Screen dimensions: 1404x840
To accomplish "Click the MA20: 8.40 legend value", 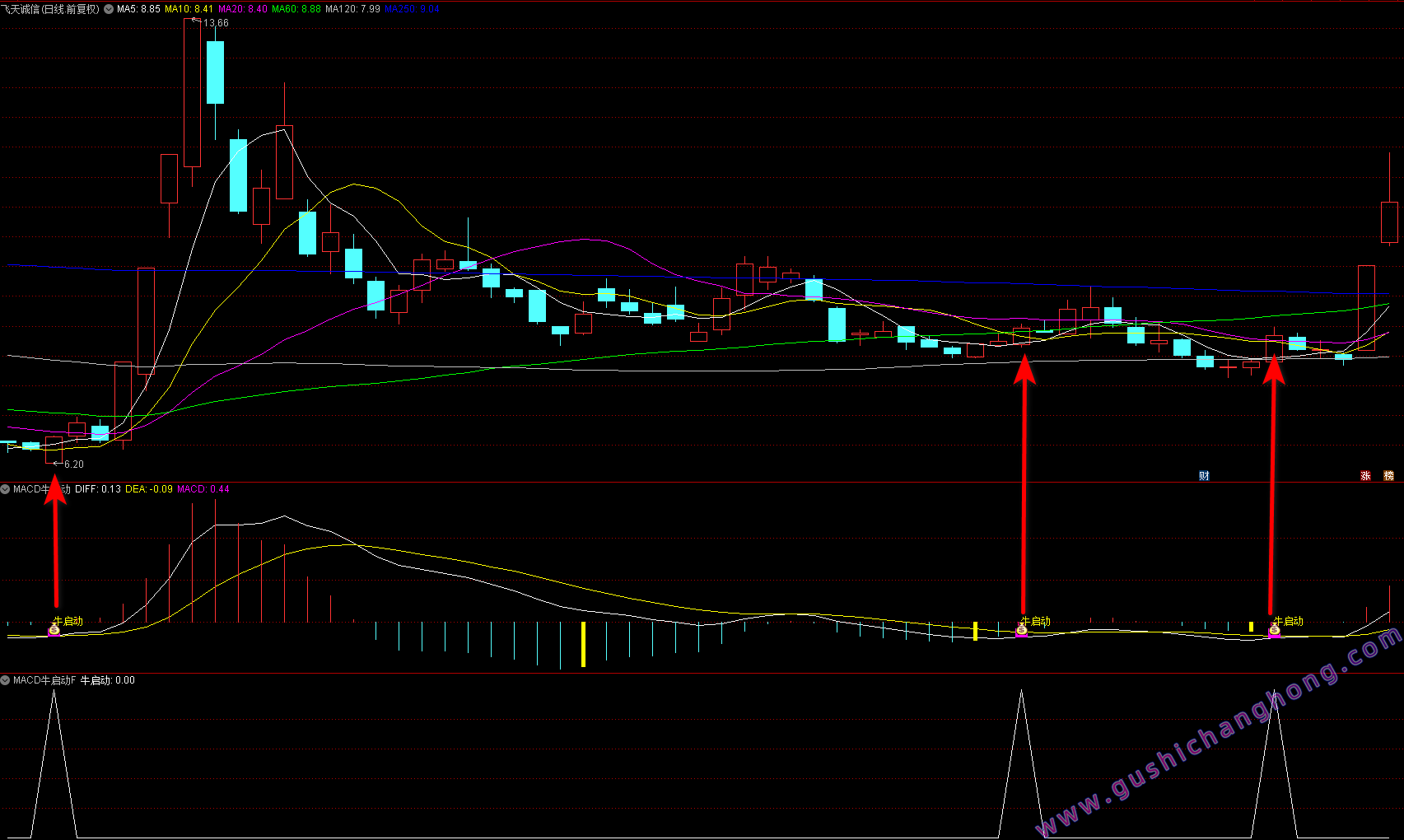I will (x=242, y=9).
